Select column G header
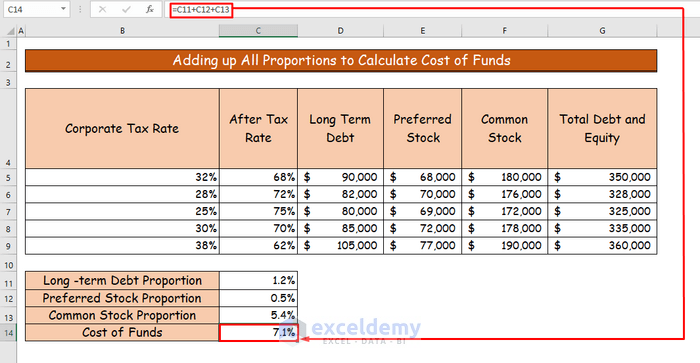 tap(602, 31)
